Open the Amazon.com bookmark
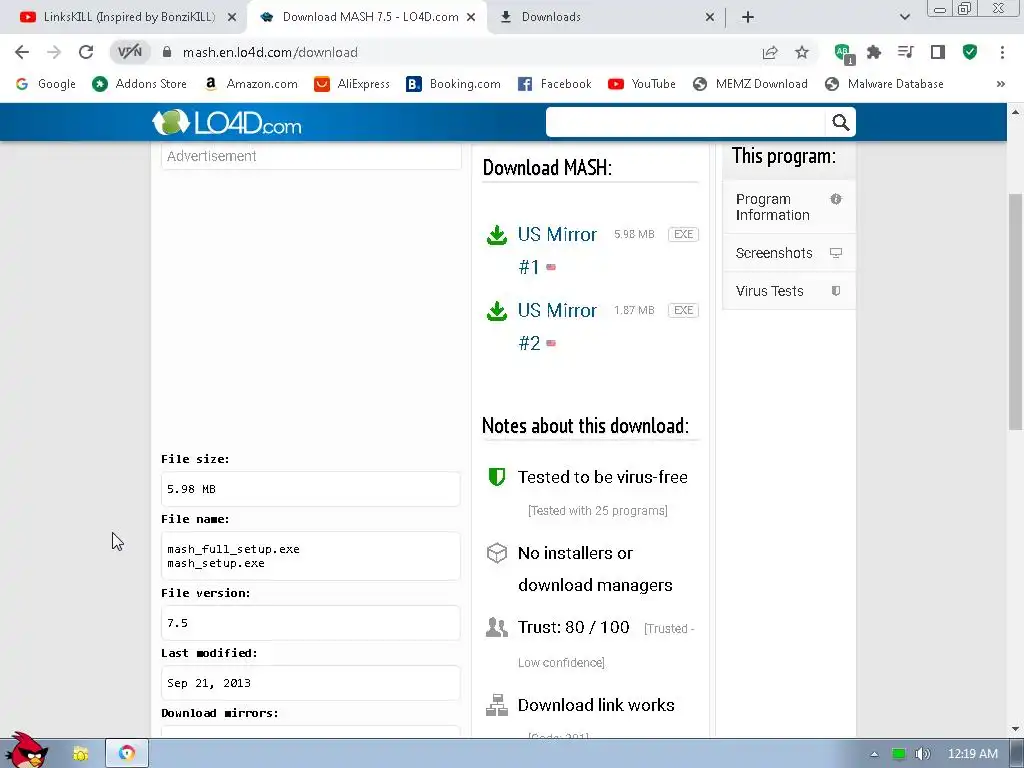 (250, 84)
